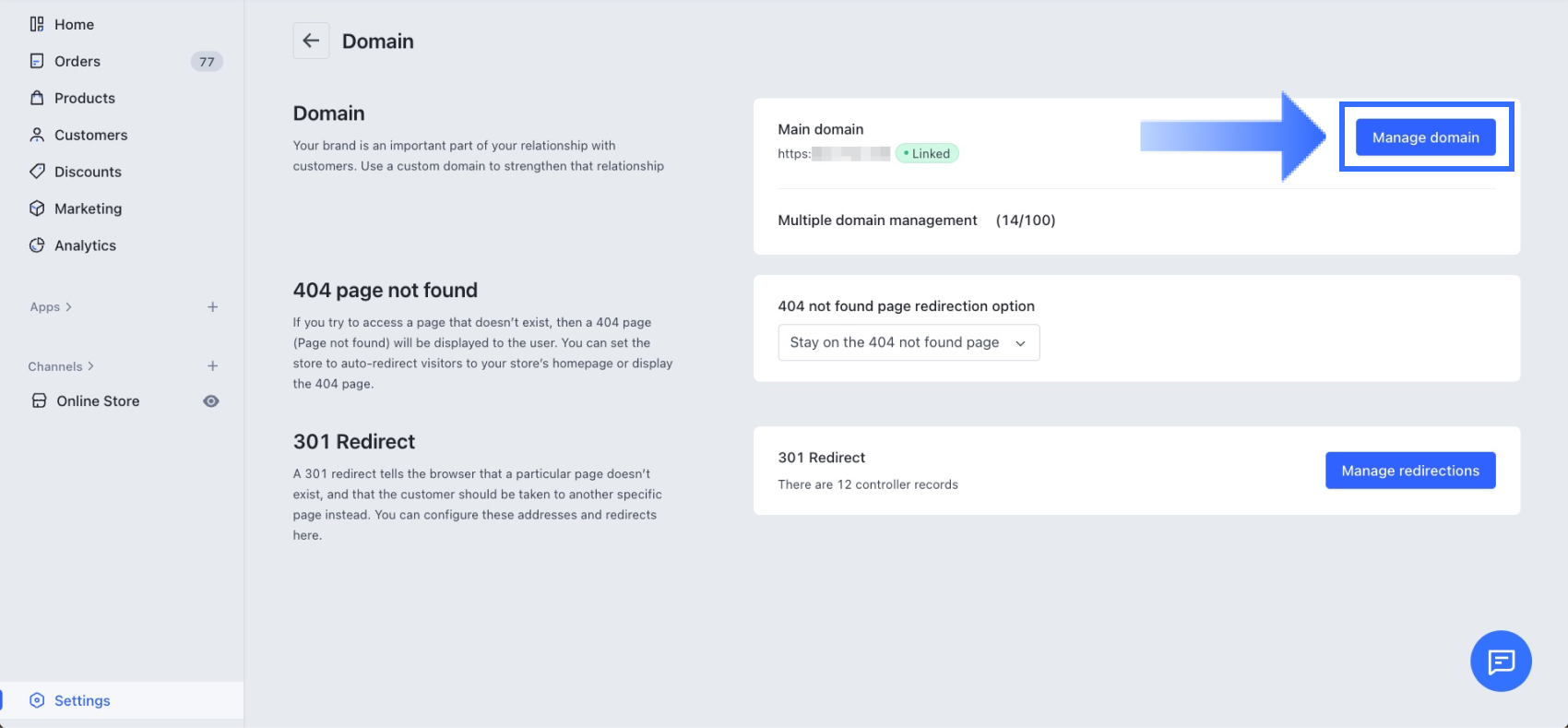Open the 404 redirection option dropdown
Screen dimensions: 1568x728
[x=909, y=342]
